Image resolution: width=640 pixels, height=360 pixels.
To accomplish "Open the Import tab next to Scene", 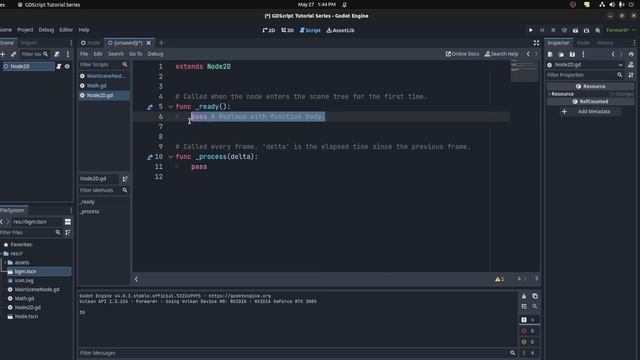I will (x=29, y=43).
